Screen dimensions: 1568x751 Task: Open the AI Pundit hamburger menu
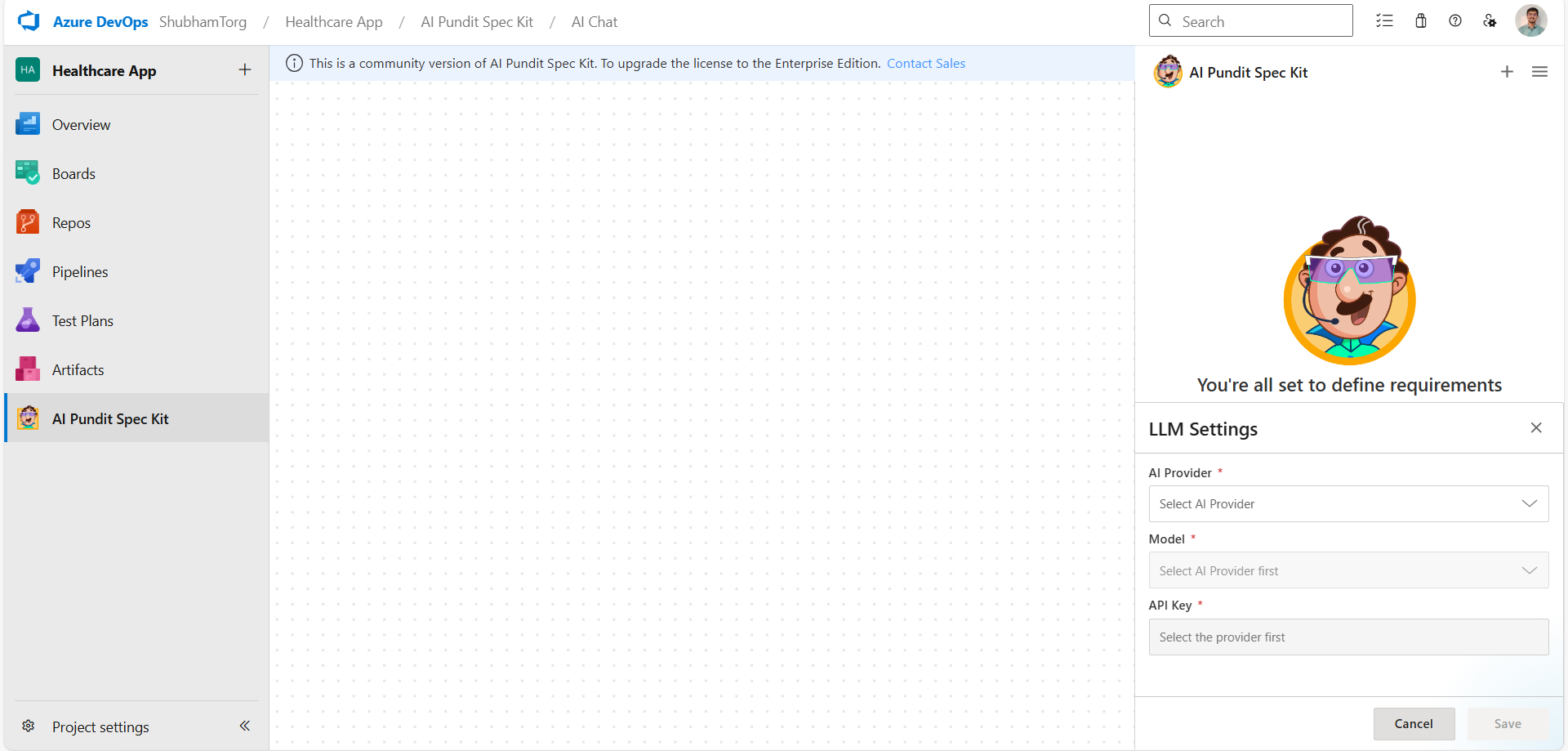point(1539,72)
